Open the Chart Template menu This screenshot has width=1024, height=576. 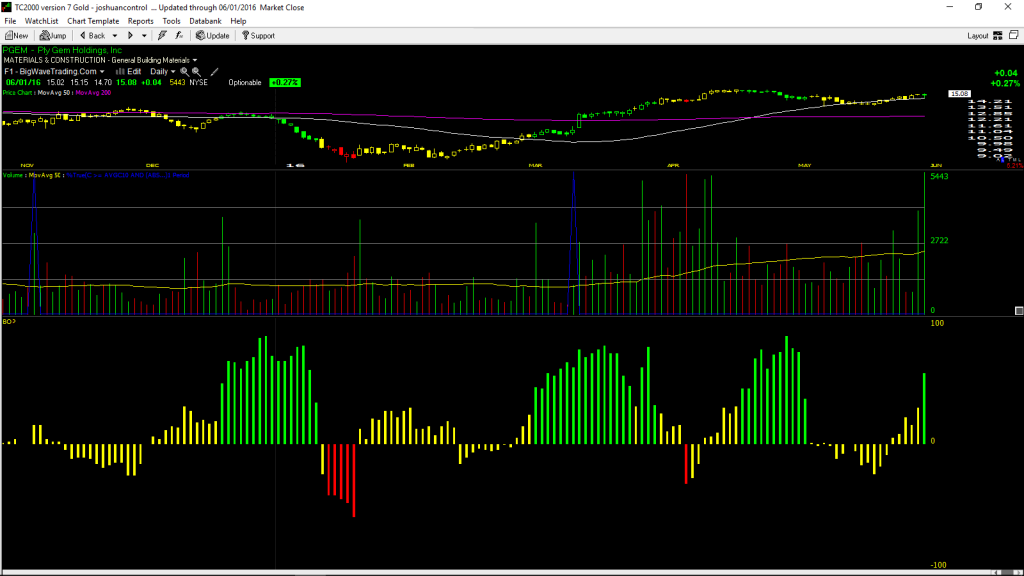[x=93, y=21]
